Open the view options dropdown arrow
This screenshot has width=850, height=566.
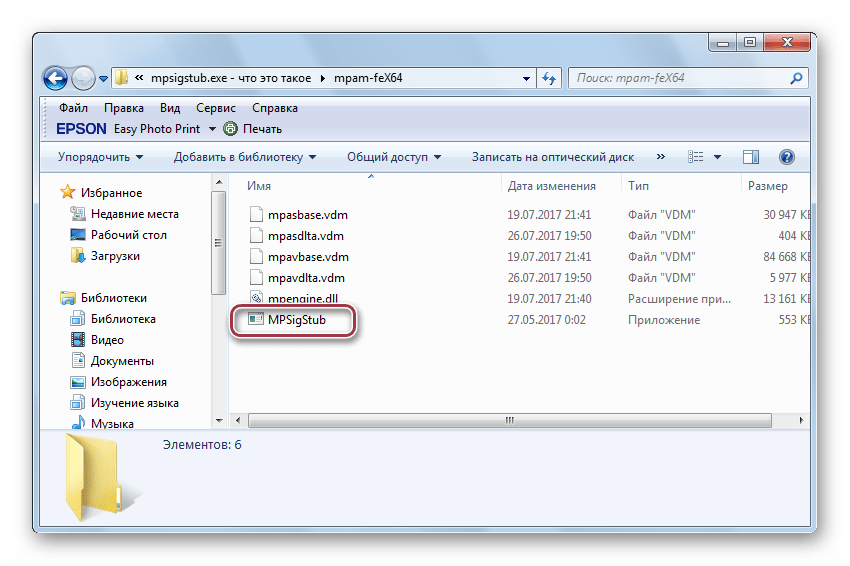(717, 157)
